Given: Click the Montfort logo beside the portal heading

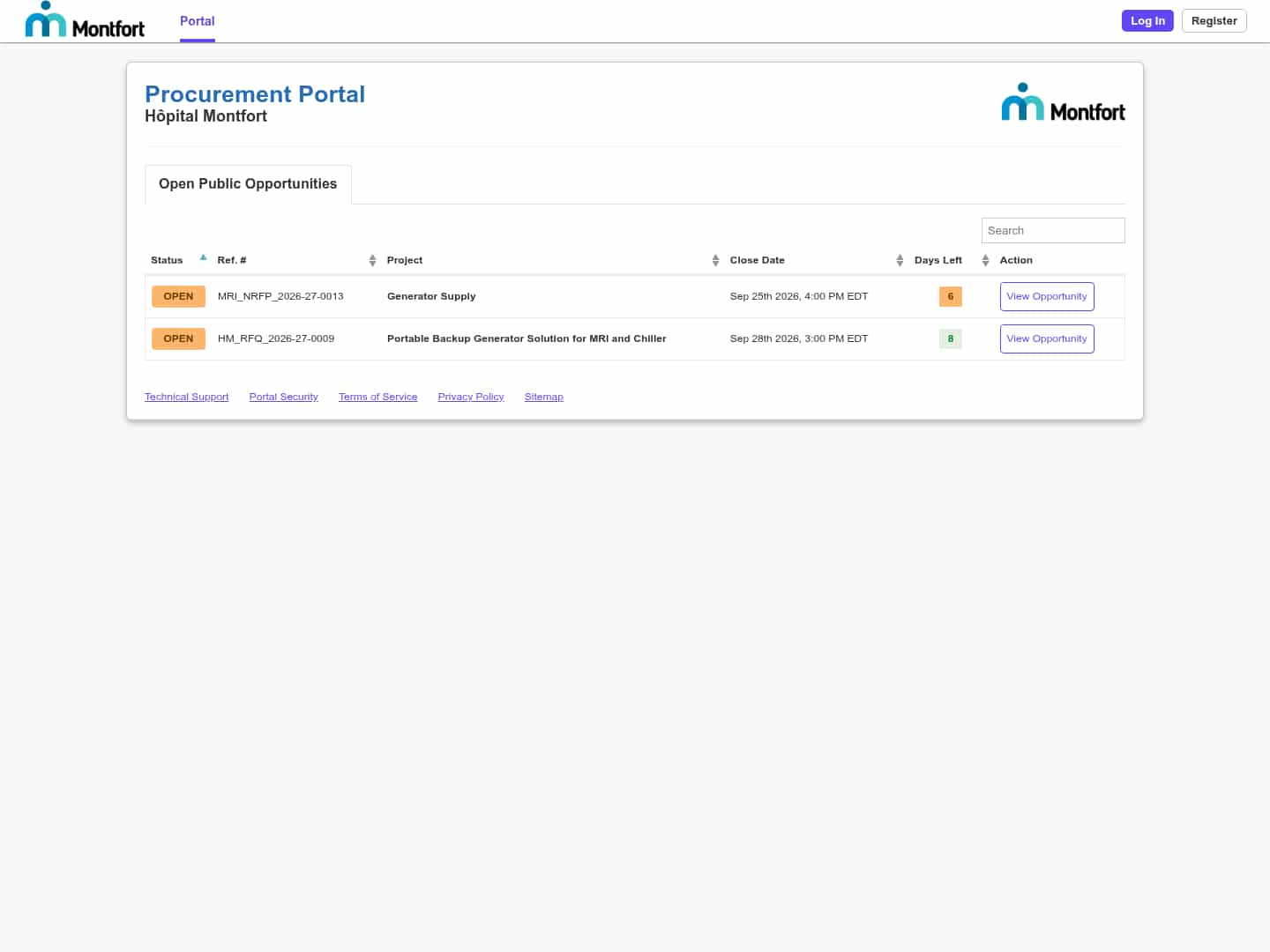Looking at the screenshot, I should tap(1063, 101).
